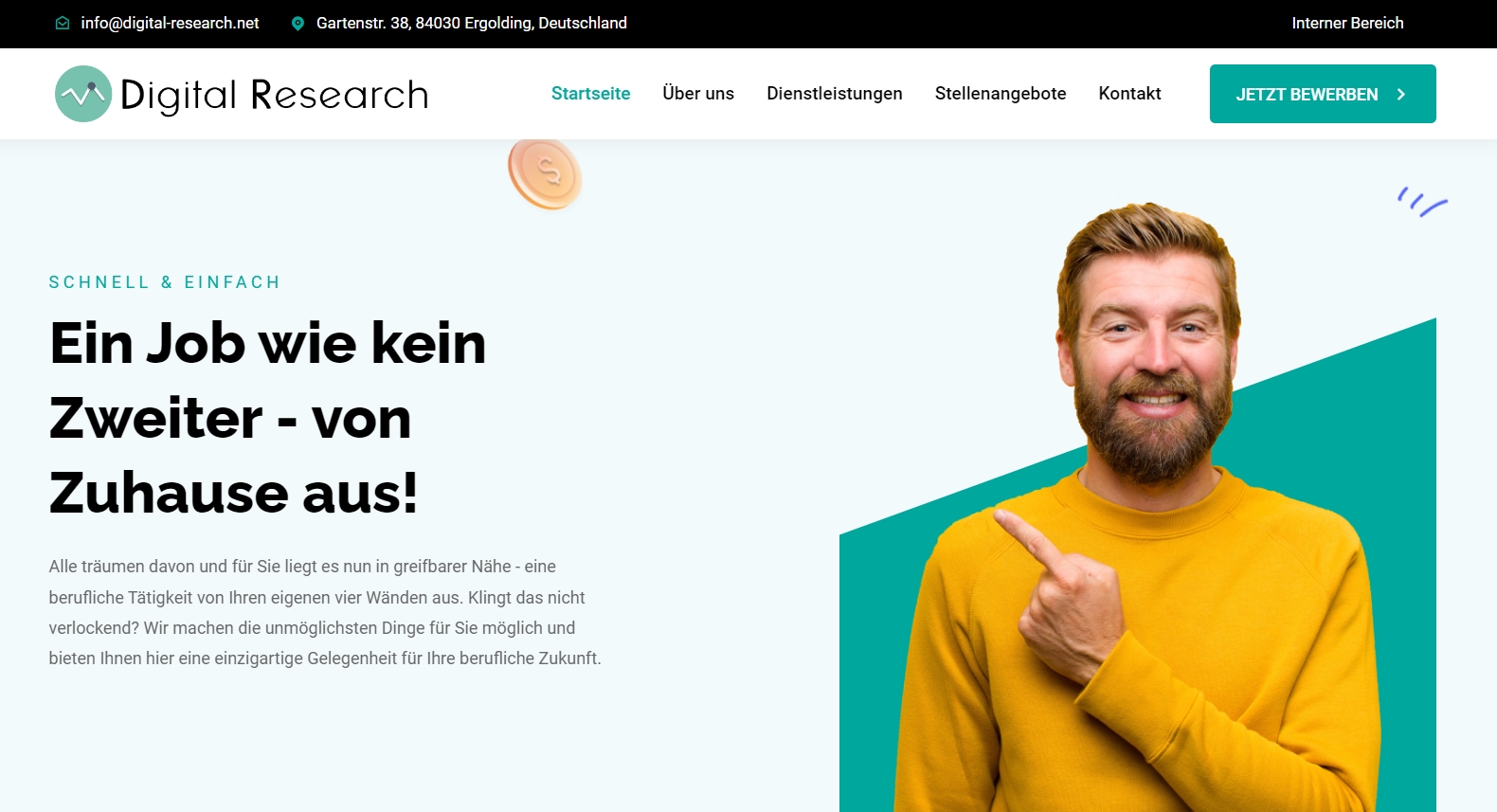Open Stellenangebote in the navigation bar
The width and height of the screenshot is (1497, 812).
pos(1001,94)
